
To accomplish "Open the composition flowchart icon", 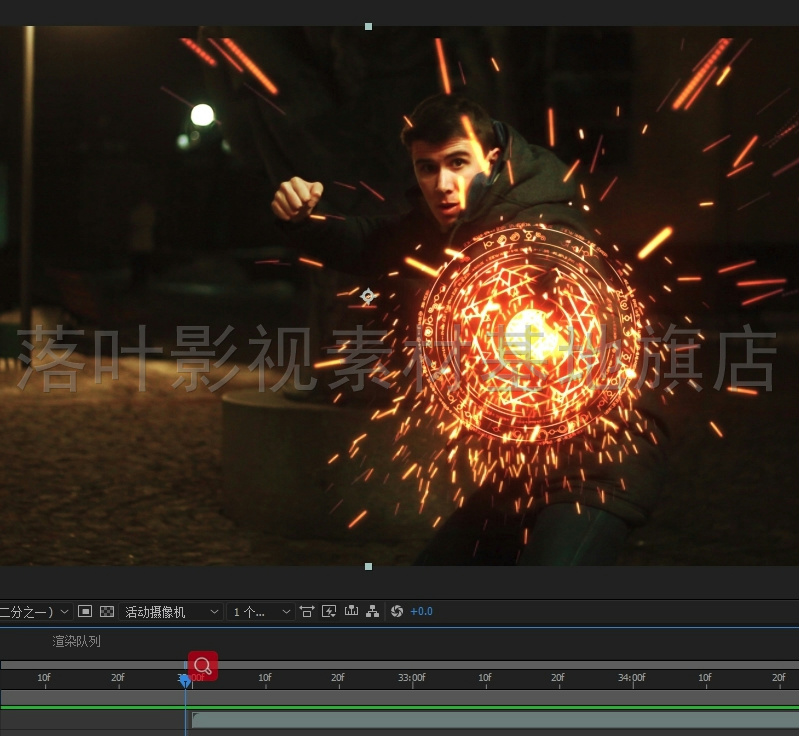I will [372, 611].
